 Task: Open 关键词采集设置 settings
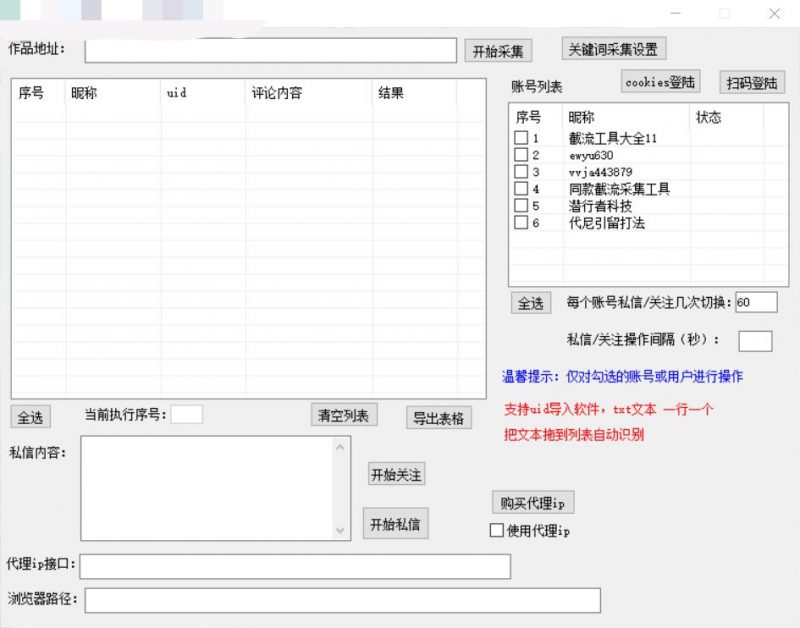pos(614,49)
